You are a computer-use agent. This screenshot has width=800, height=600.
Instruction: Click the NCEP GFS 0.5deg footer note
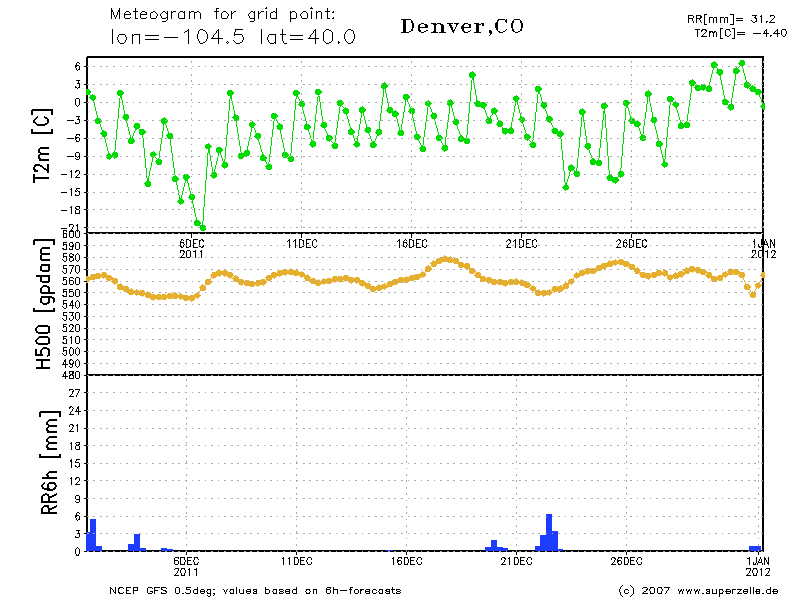tap(255, 590)
